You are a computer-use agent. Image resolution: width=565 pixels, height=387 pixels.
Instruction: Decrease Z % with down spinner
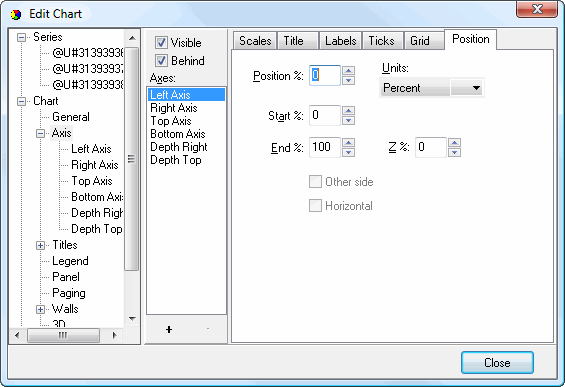tap(454, 152)
